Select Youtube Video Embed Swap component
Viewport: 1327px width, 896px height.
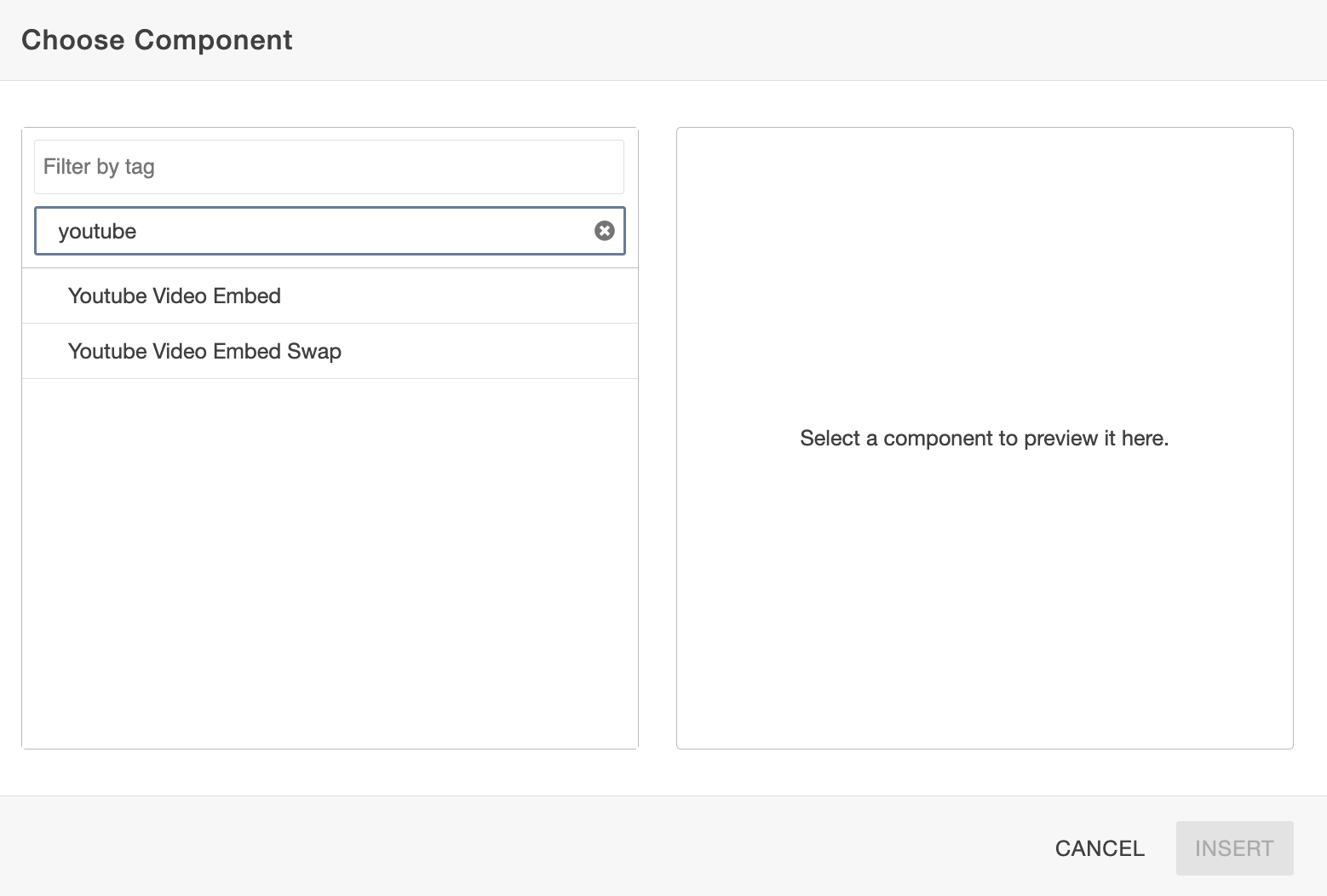point(330,351)
